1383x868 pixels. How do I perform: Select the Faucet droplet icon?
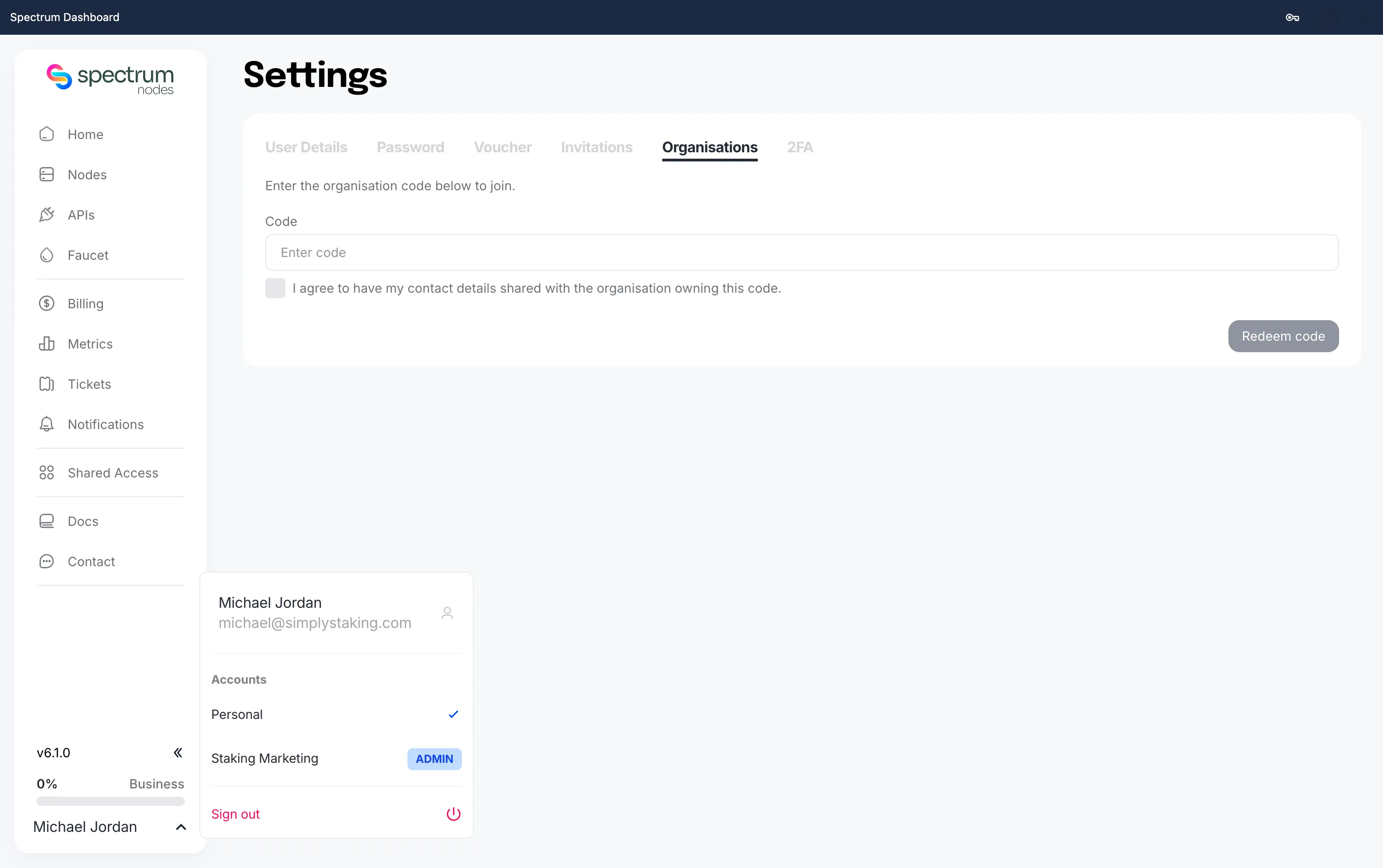tap(47, 255)
